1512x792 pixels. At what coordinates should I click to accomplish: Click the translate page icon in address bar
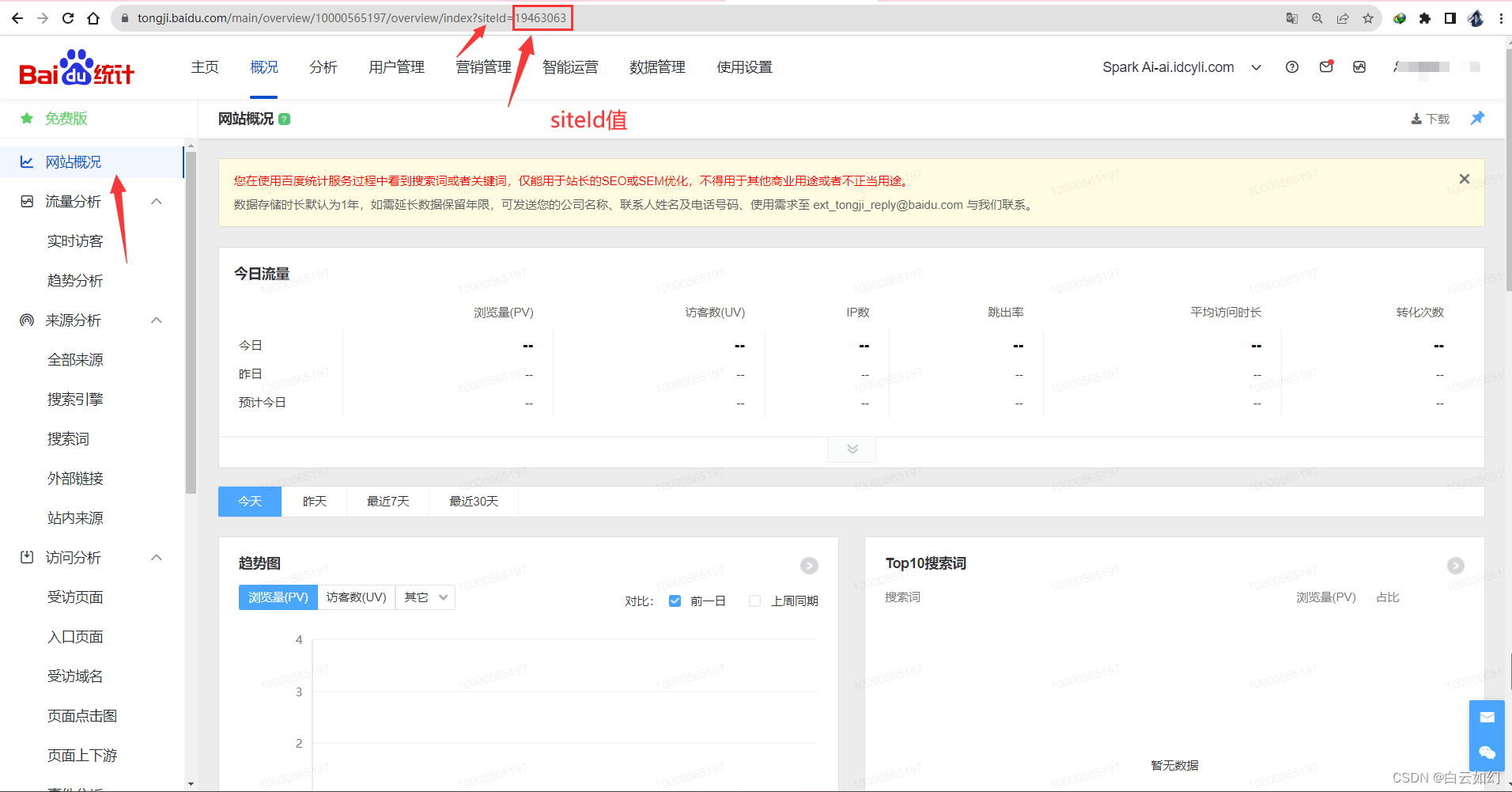click(x=1292, y=18)
